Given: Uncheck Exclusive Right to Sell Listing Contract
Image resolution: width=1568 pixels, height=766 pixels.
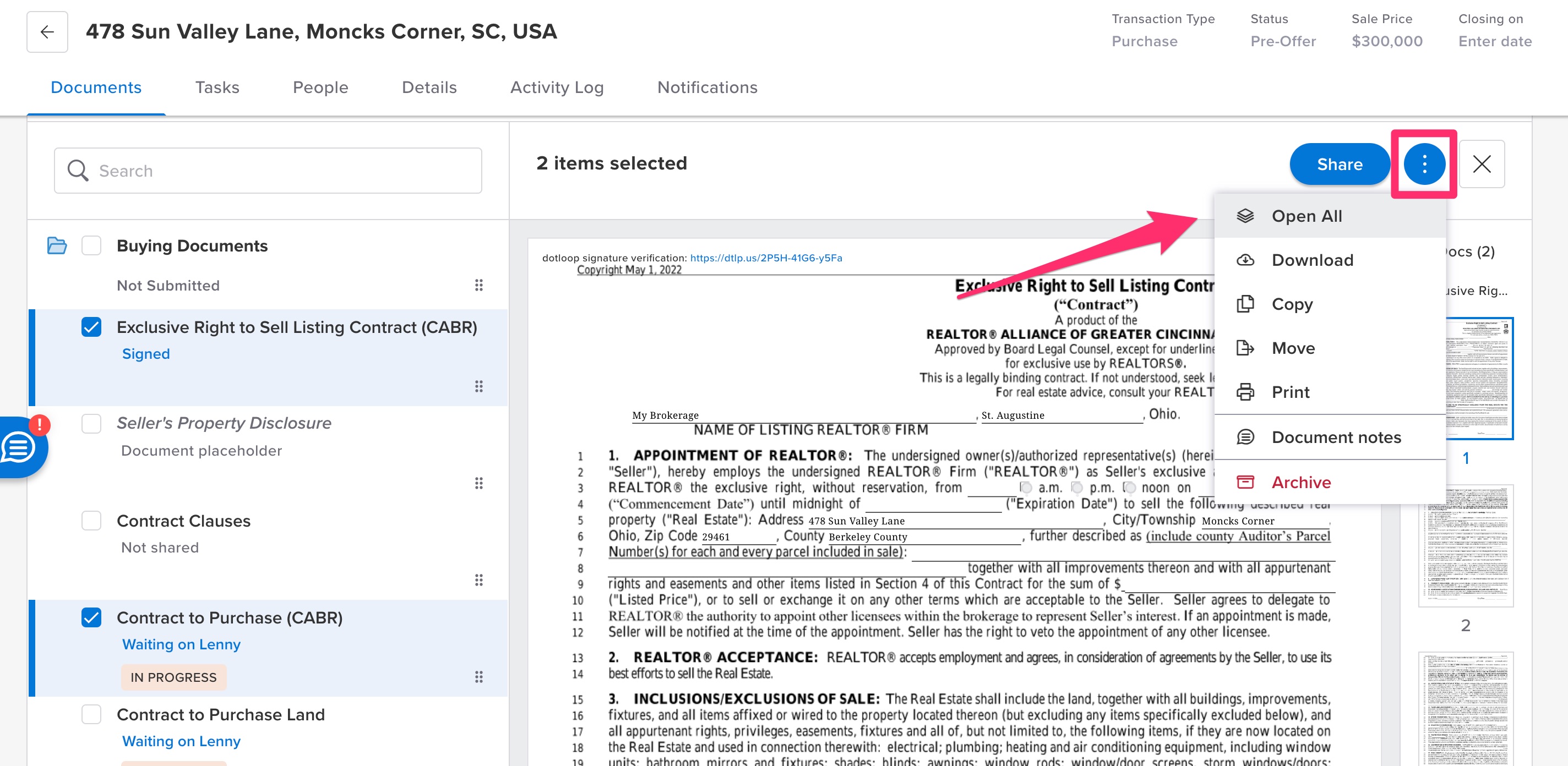Looking at the screenshot, I should coord(91,327).
